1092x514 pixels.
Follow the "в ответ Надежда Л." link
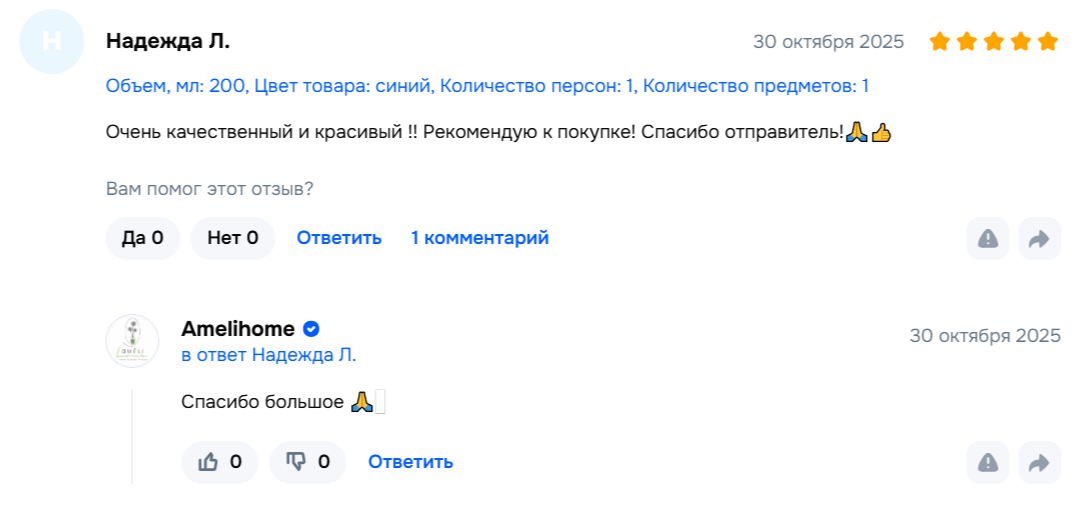268,355
